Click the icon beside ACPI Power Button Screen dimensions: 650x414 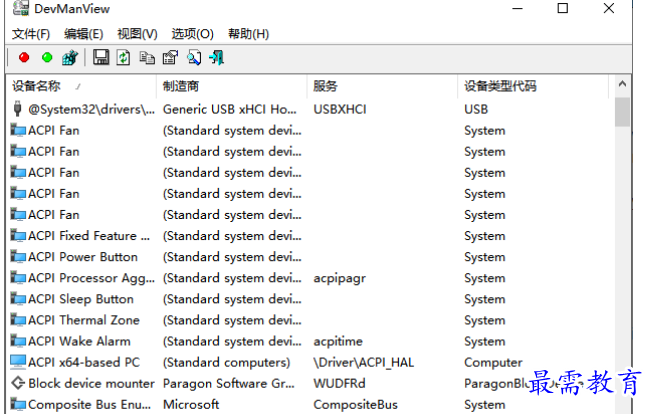pos(18,257)
